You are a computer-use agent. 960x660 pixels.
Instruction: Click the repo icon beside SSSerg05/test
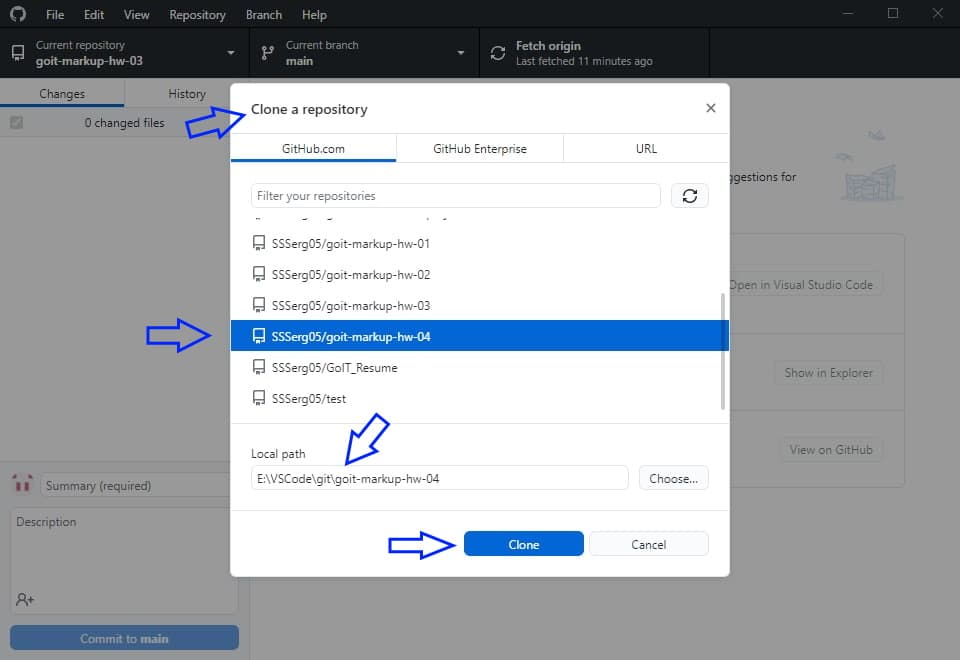pos(258,398)
